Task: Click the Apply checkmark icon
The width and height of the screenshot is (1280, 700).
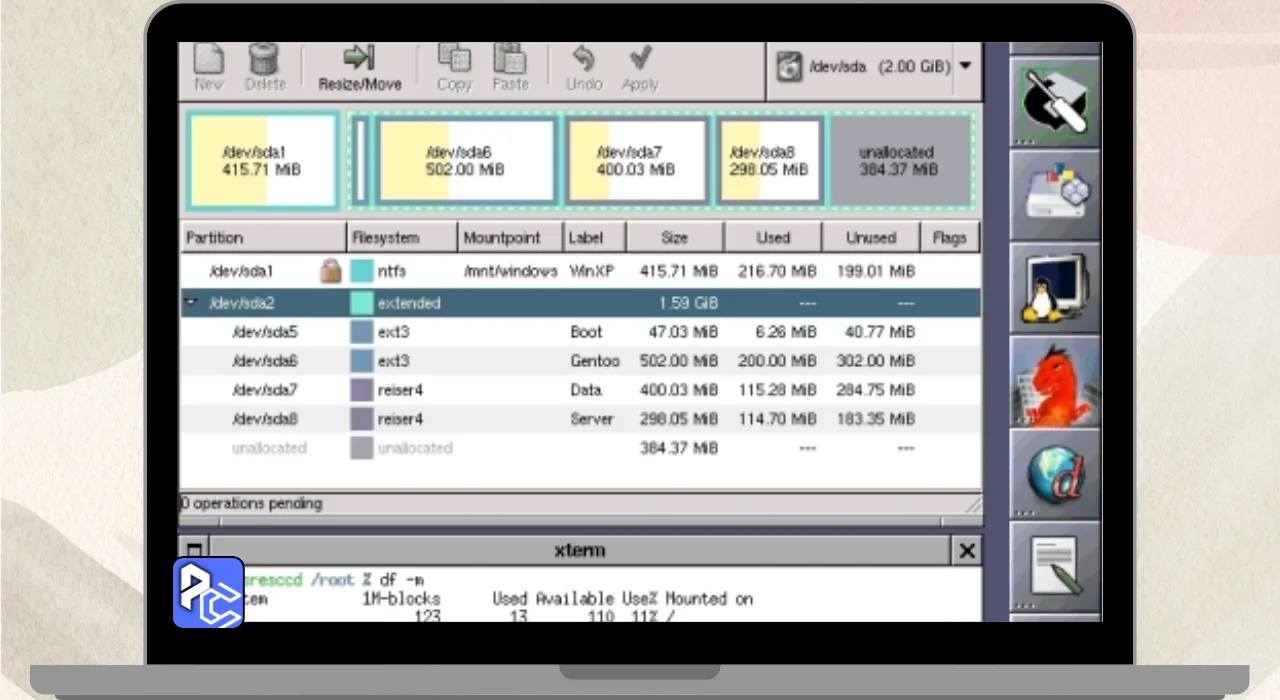Action: tap(640, 58)
